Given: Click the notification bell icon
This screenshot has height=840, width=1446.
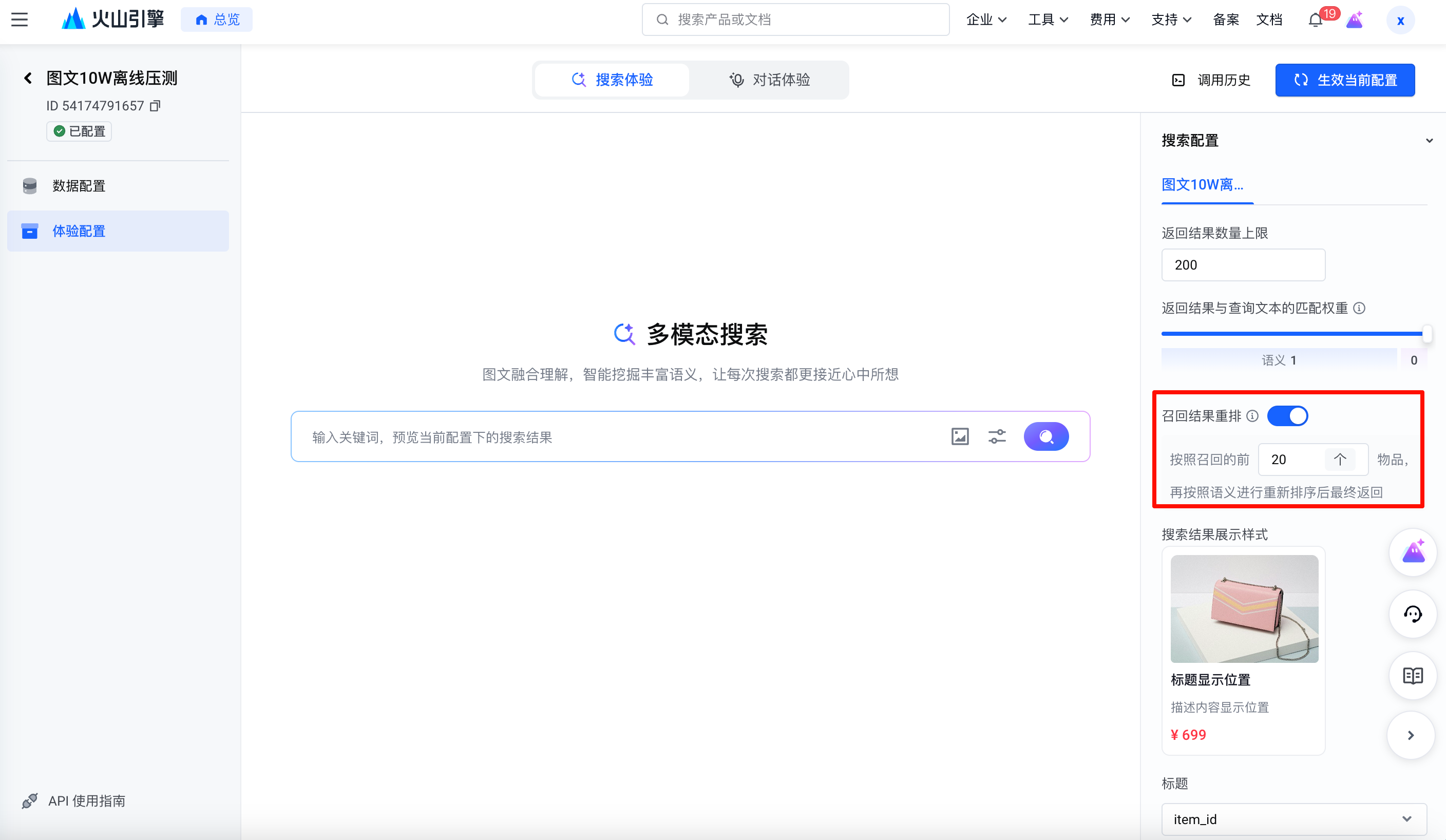Looking at the screenshot, I should click(1315, 20).
